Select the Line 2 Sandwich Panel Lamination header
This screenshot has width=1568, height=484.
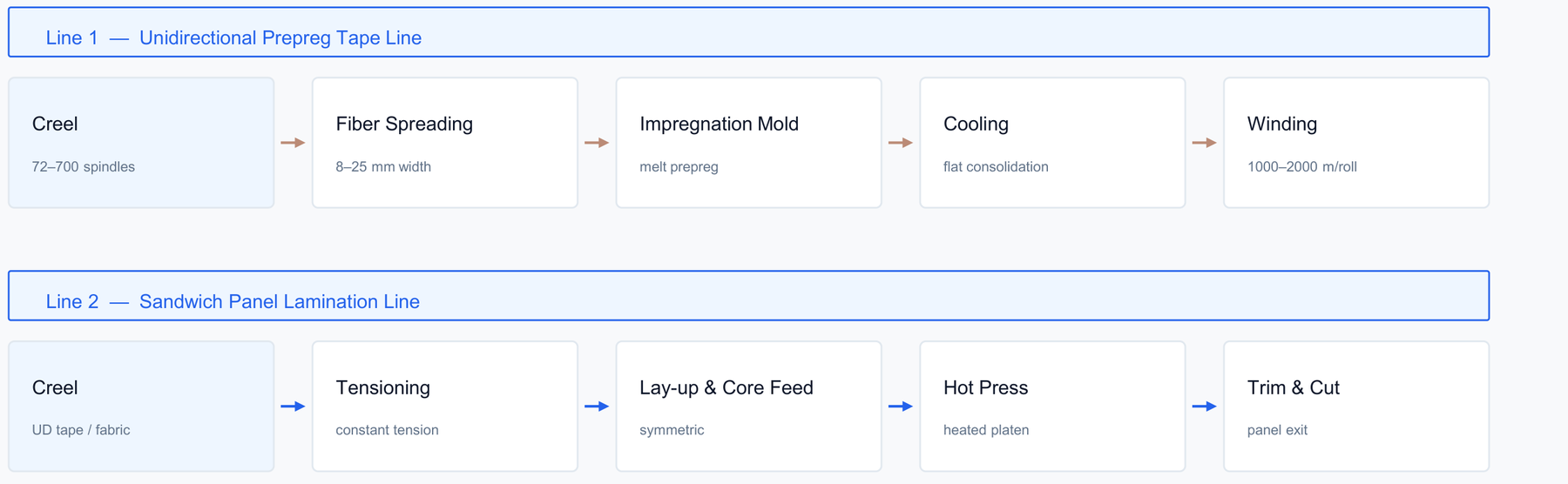point(749,296)
